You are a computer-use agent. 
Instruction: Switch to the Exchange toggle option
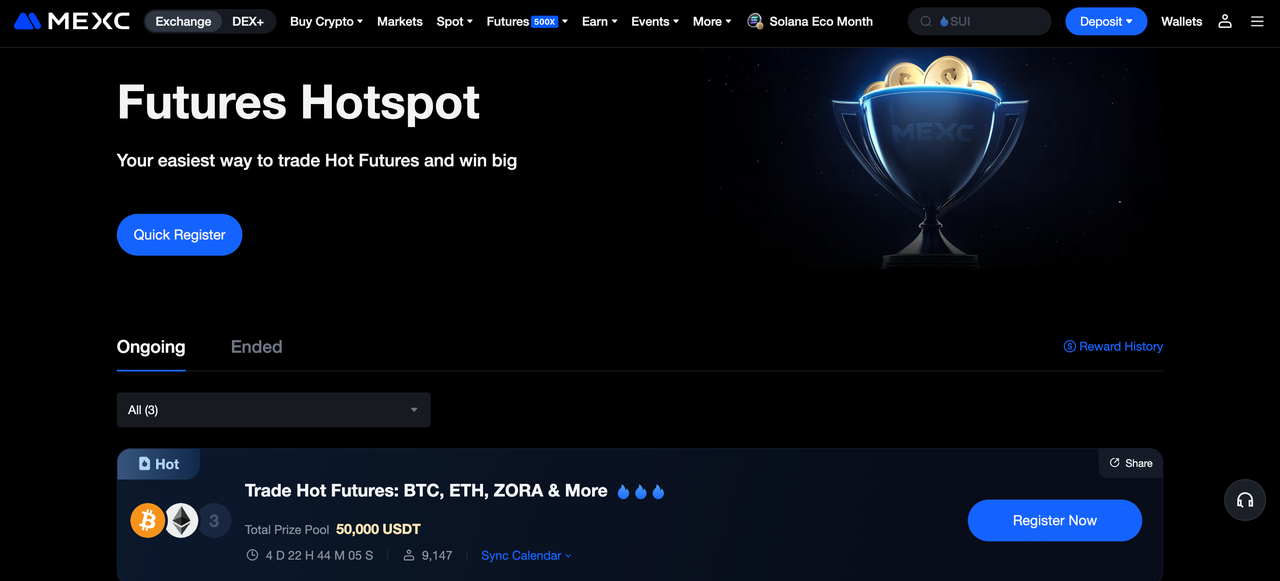tap(184, 21)
